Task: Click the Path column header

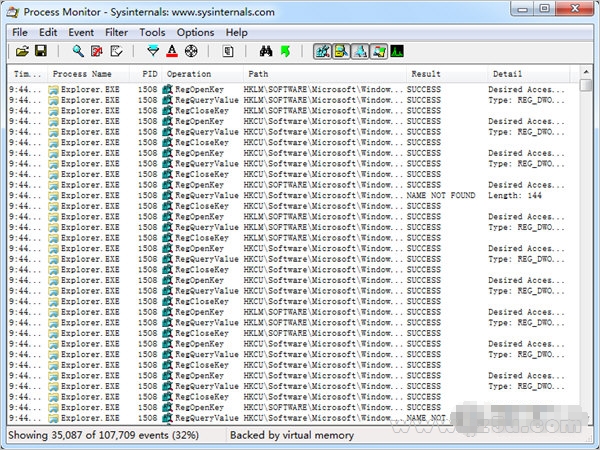Action: pyautogui.click(x=324, y=74)
